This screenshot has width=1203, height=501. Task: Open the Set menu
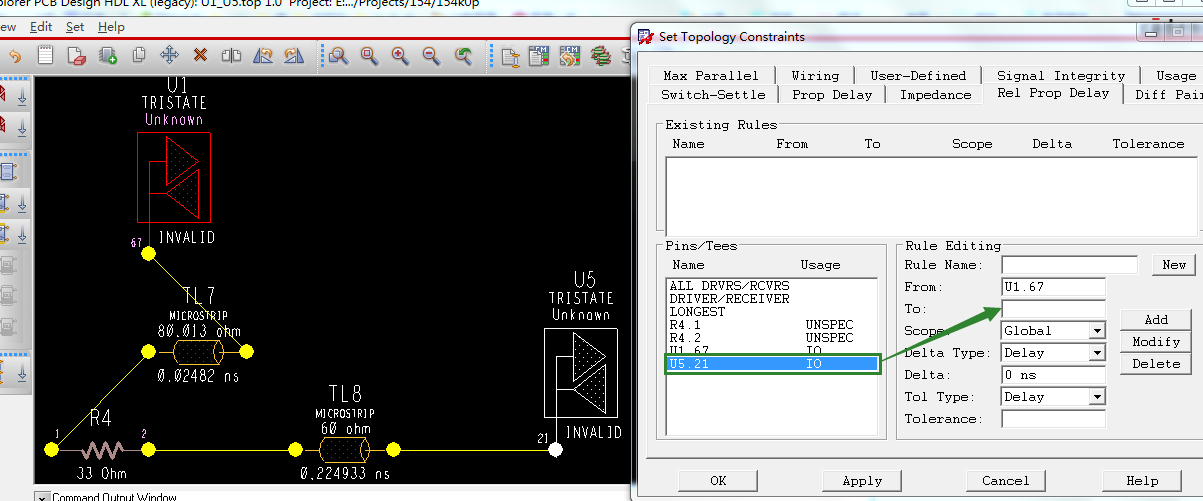(75, 27)
